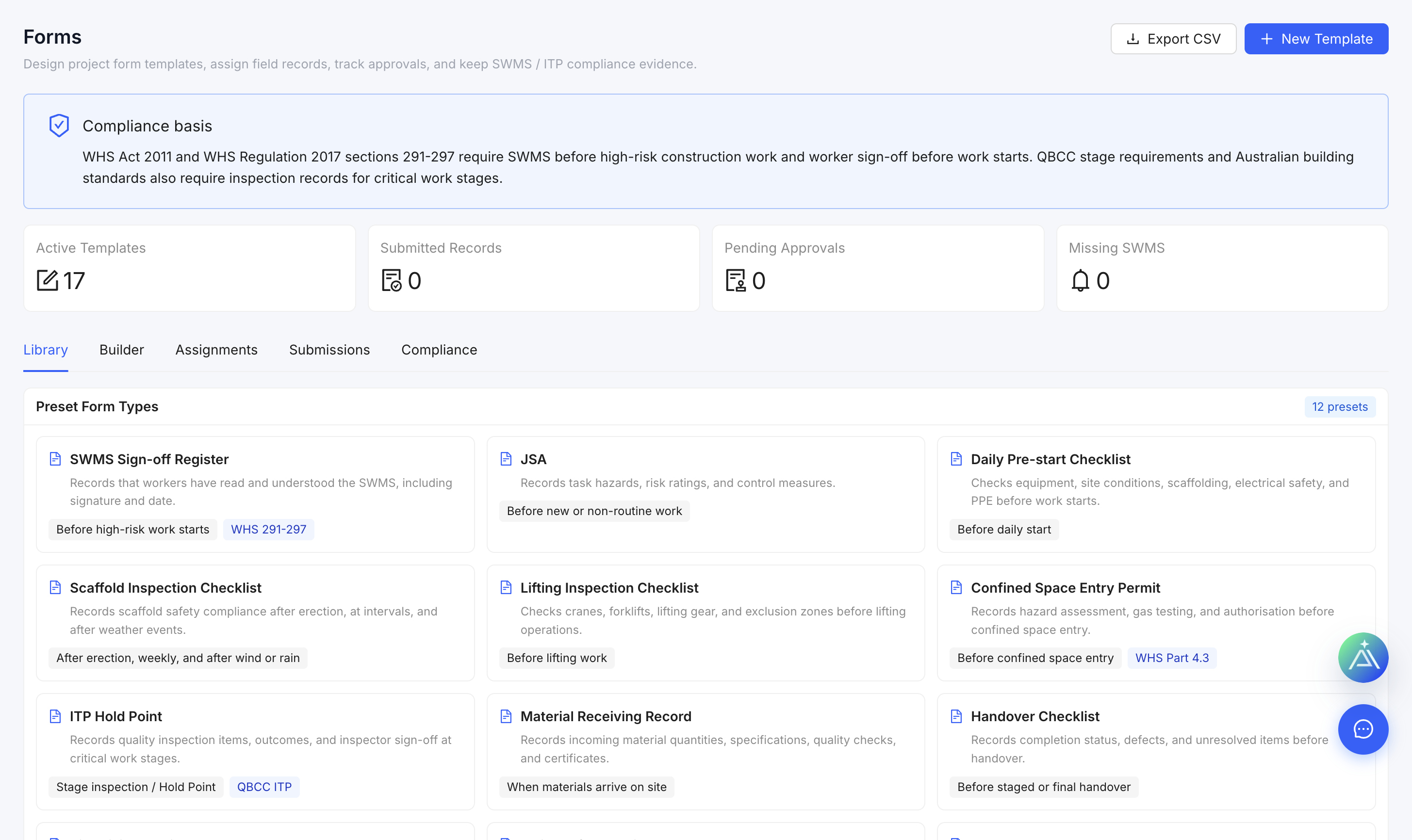Select the Scaffold Inspection Checklist title

pyautogui.click(x=165, y=587)
